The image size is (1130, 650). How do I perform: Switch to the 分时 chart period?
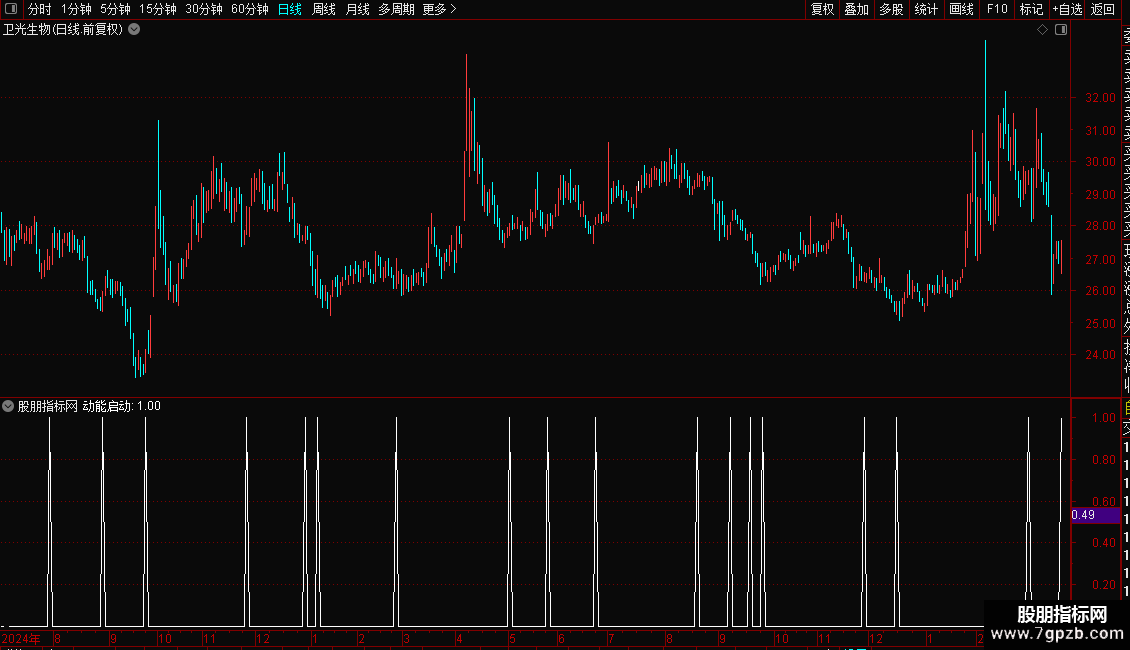point(40,9)
